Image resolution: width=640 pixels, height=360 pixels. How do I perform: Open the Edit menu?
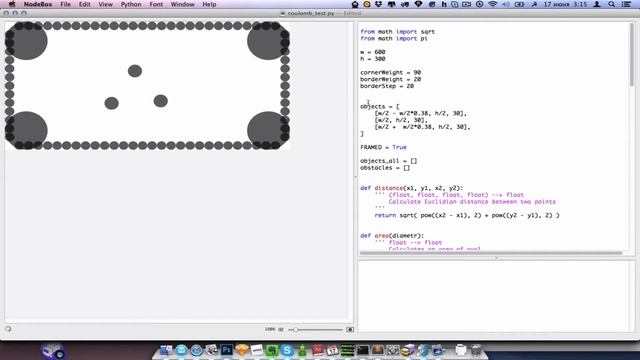(84, 4)
